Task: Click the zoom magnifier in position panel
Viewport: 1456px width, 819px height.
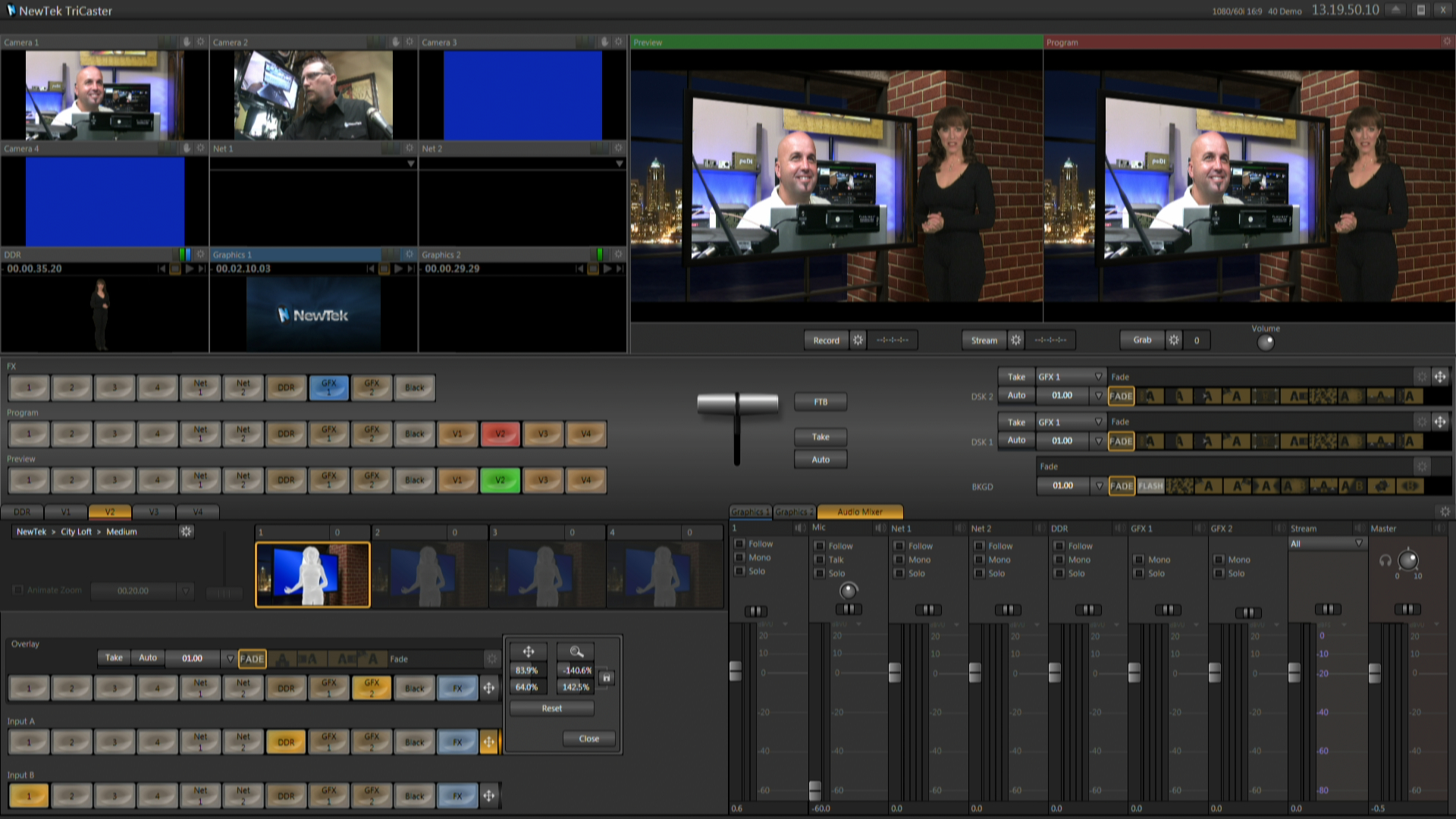Action: (576, 651)
